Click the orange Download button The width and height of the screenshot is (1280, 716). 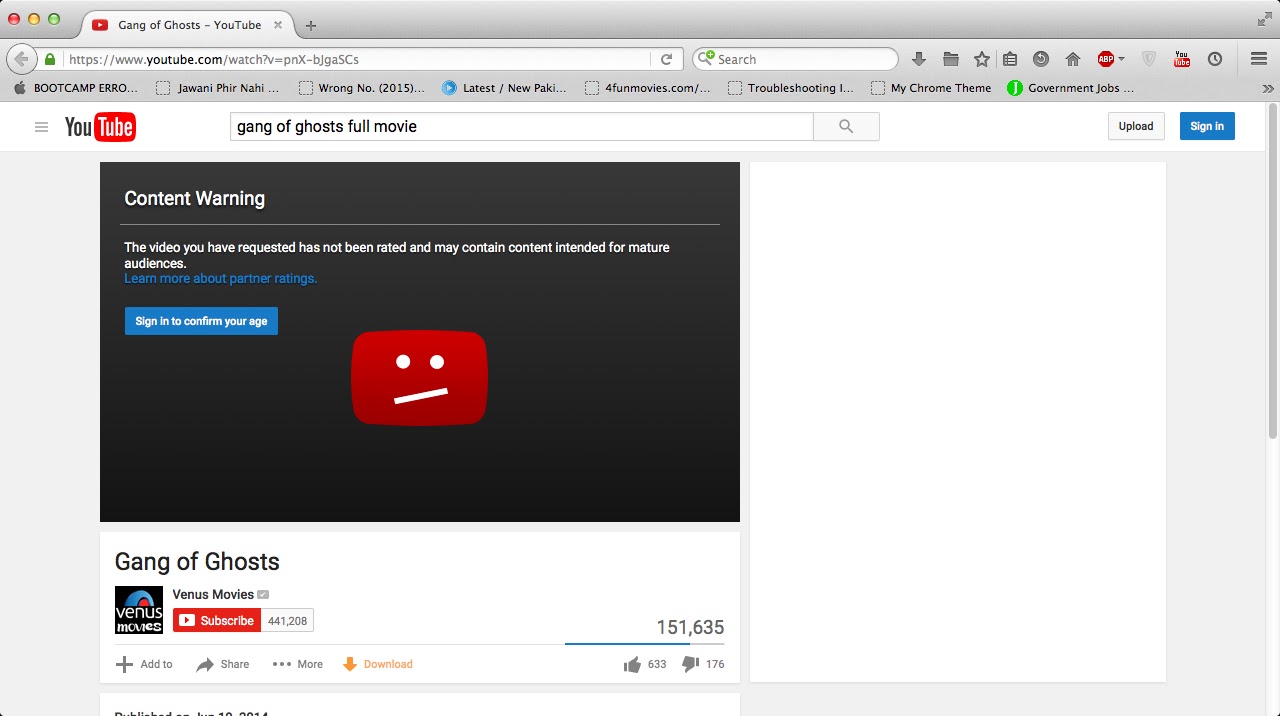(x=378, y=664)
